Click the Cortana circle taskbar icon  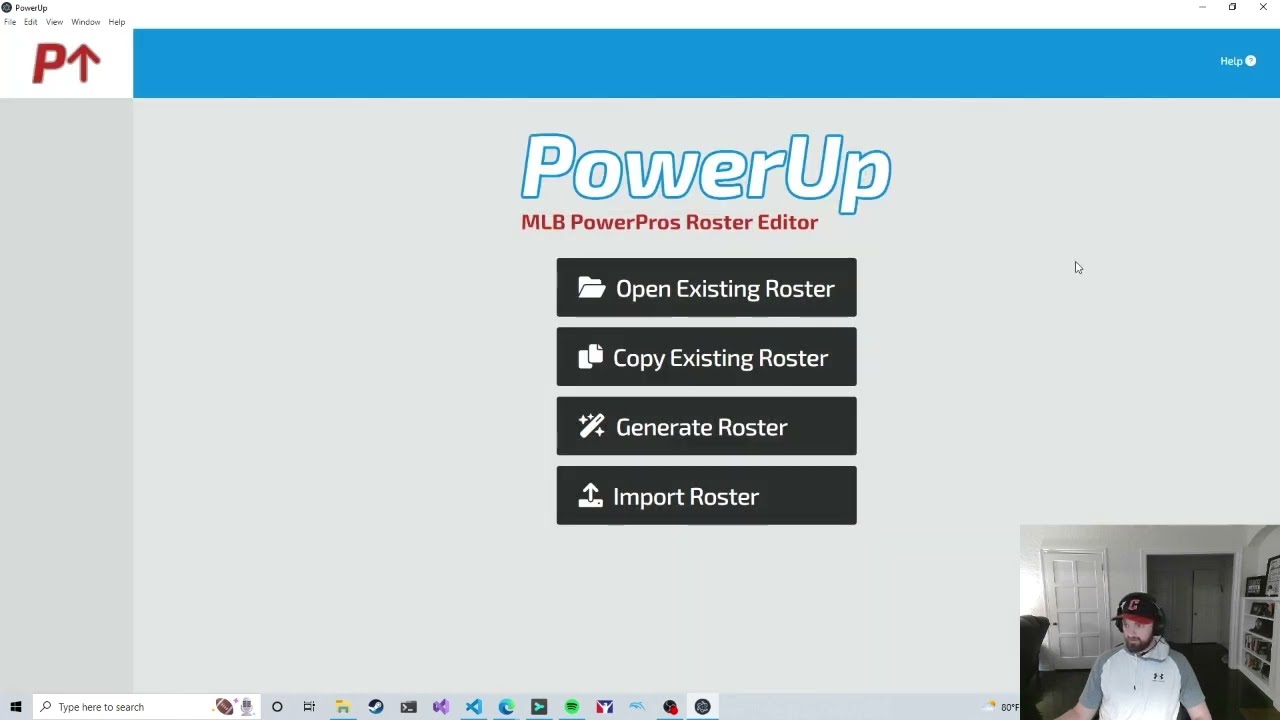[x=277, y=707]
